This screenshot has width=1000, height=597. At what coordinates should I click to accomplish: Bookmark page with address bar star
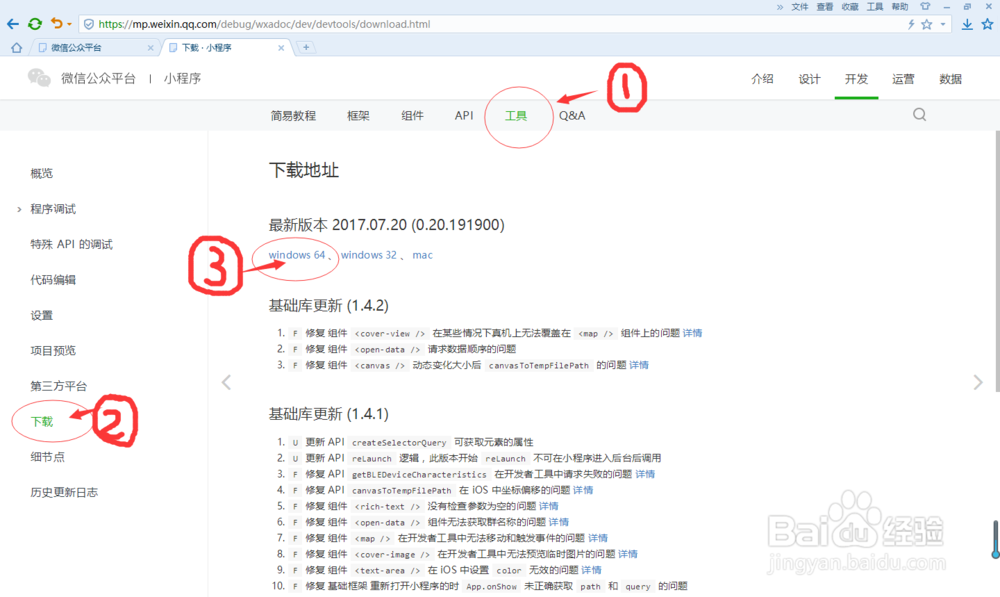(927, 24)
